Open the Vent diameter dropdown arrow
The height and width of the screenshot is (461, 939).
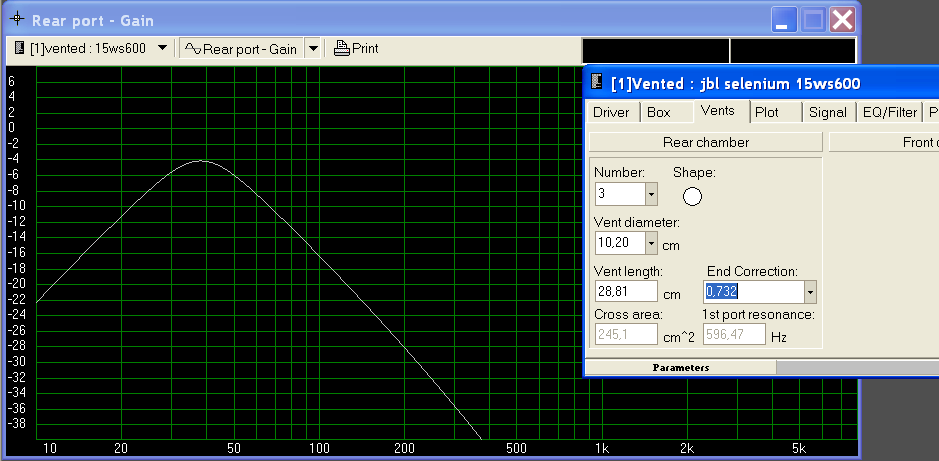[x=652, y=243]
